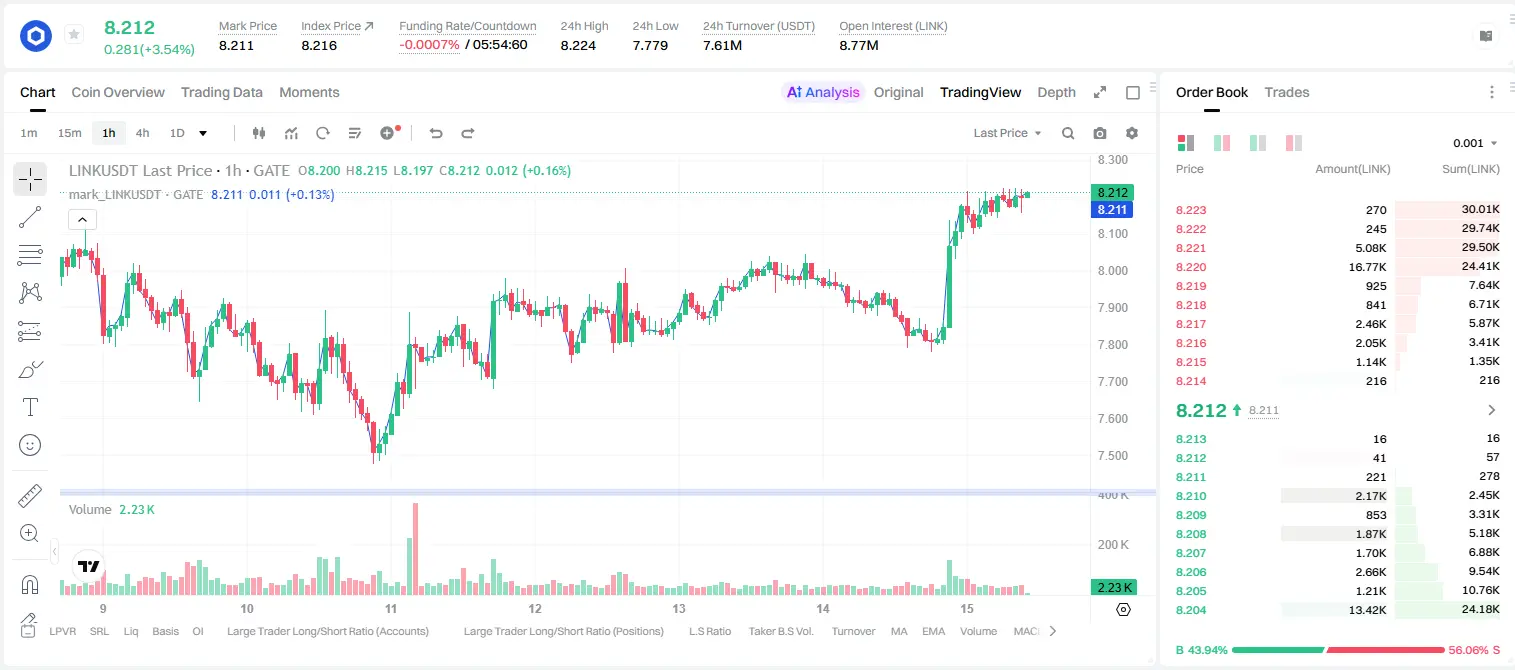Add LINK to favorites with star

click(73, 35)
